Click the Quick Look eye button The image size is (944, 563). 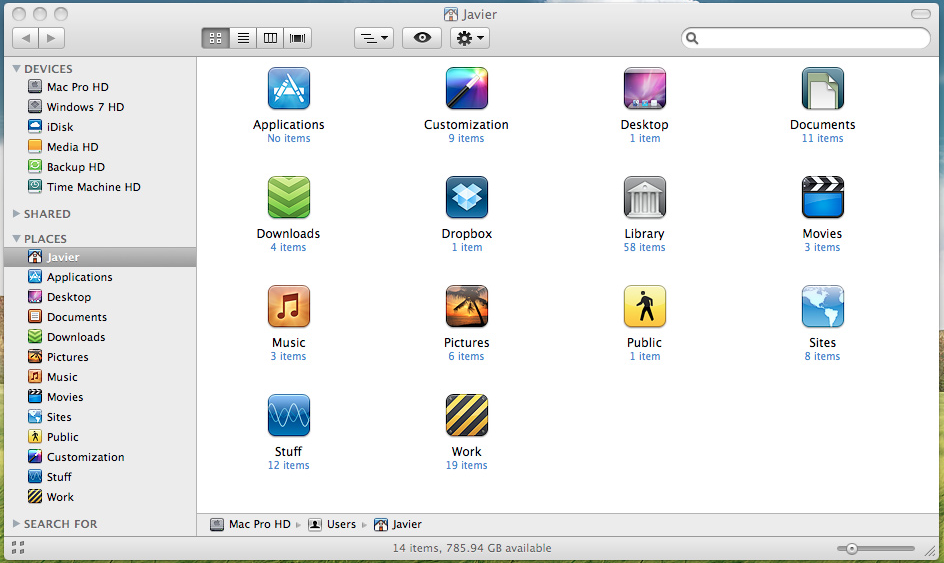tap(422, 39)
